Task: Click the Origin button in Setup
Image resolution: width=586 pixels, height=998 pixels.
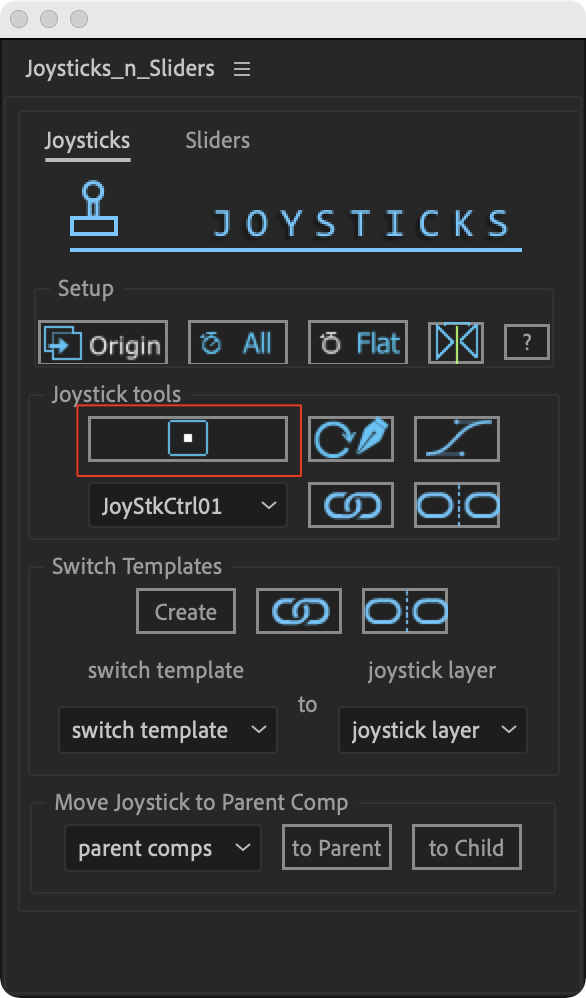Action: click(103, 342)
